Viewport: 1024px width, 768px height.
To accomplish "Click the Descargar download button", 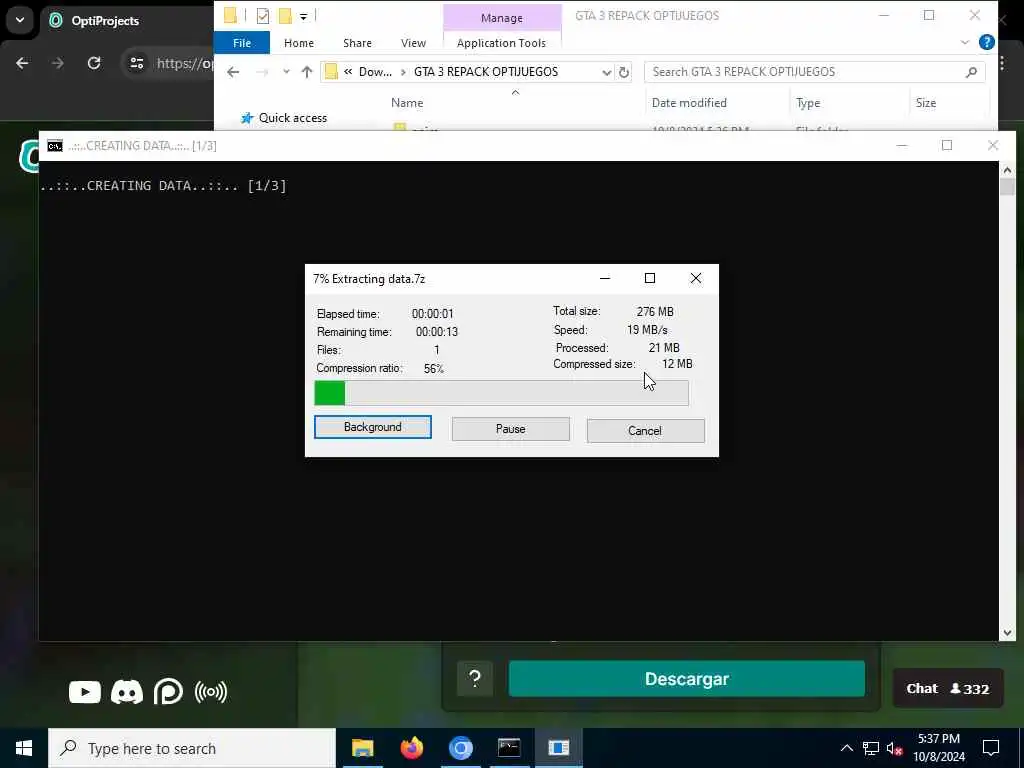I will click(686, 679).
